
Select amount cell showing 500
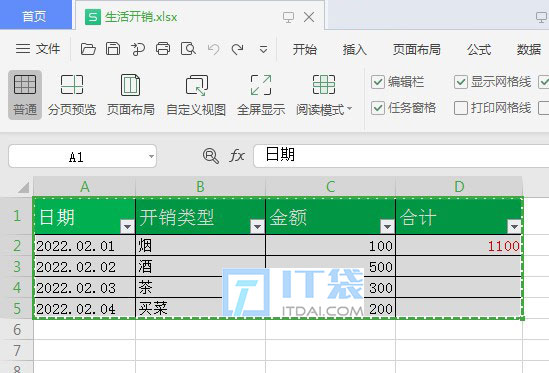tap(331, 267)
